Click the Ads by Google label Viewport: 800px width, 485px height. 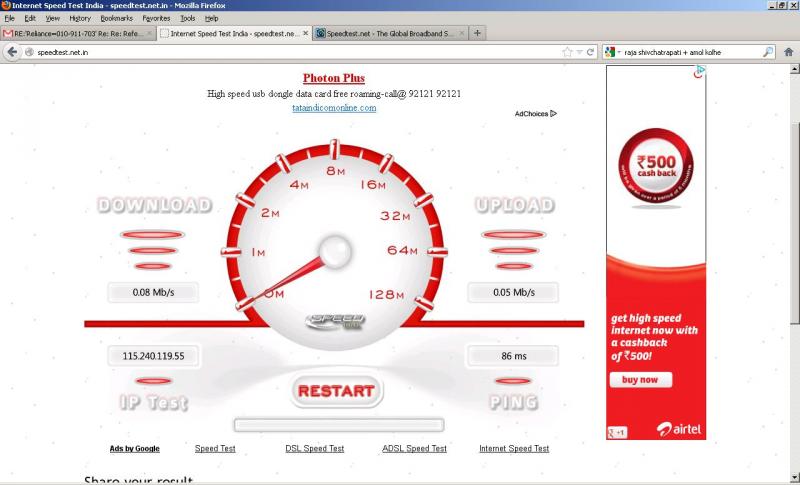click(135, 449)
